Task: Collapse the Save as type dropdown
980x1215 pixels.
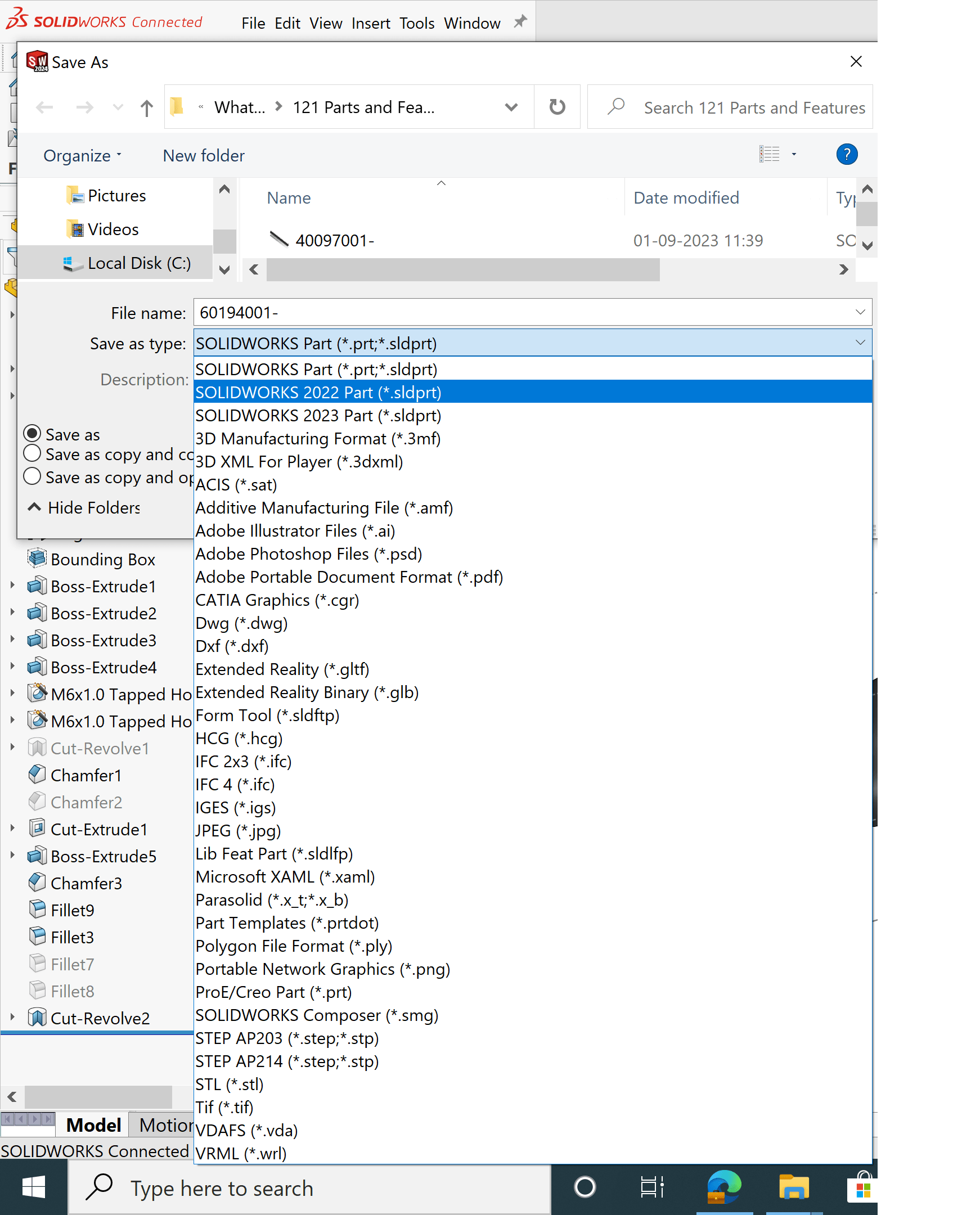Action: click(860, 343)
